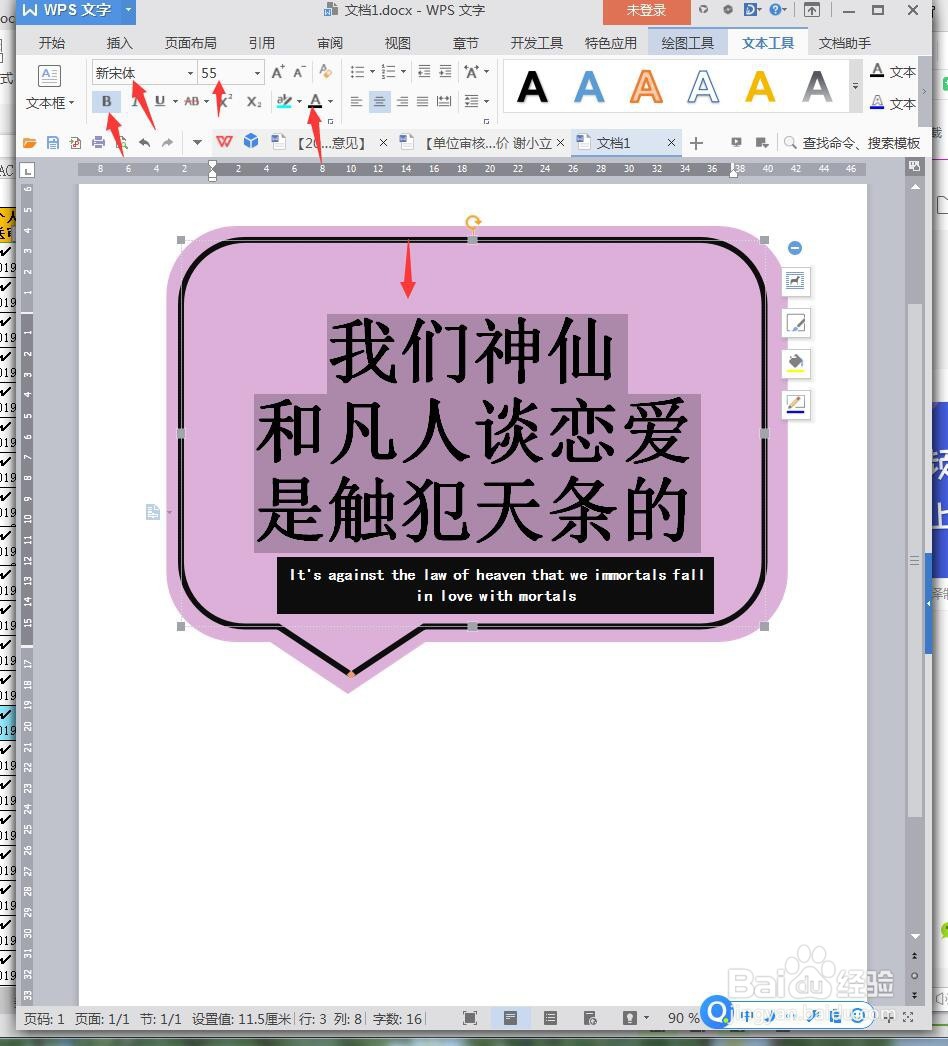Toggle center alignment button
The image size is (948, 1046).
click(x=379, y=101)
